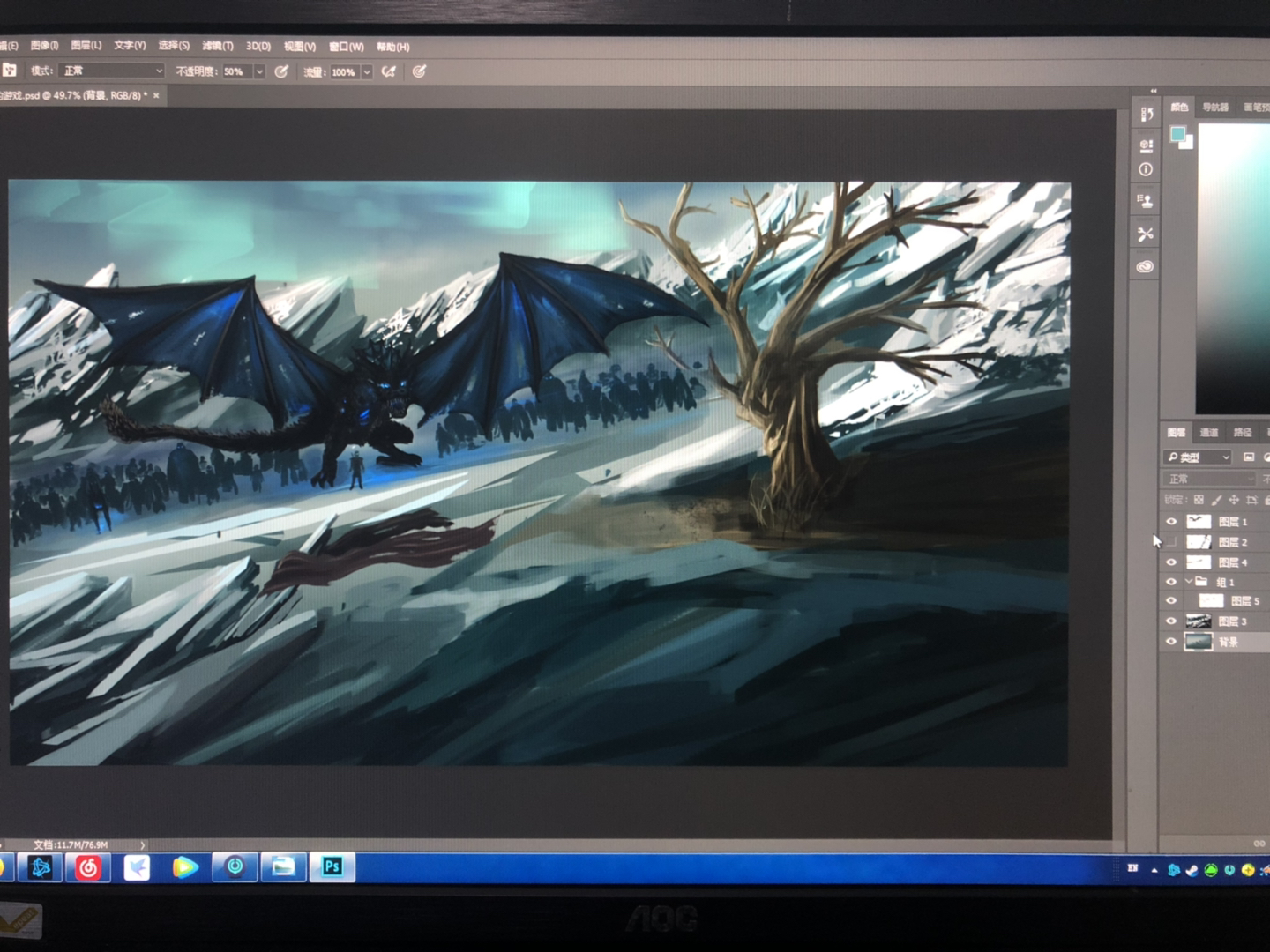
Task: Hide the 背景 layer
Action: click(x=1171, y=642)
